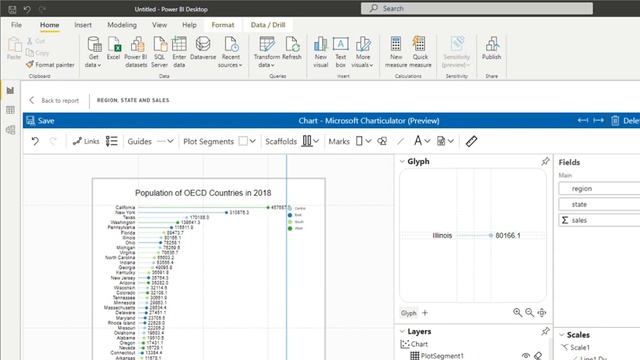Switch to Report view in sidebar

click(10, 90)
